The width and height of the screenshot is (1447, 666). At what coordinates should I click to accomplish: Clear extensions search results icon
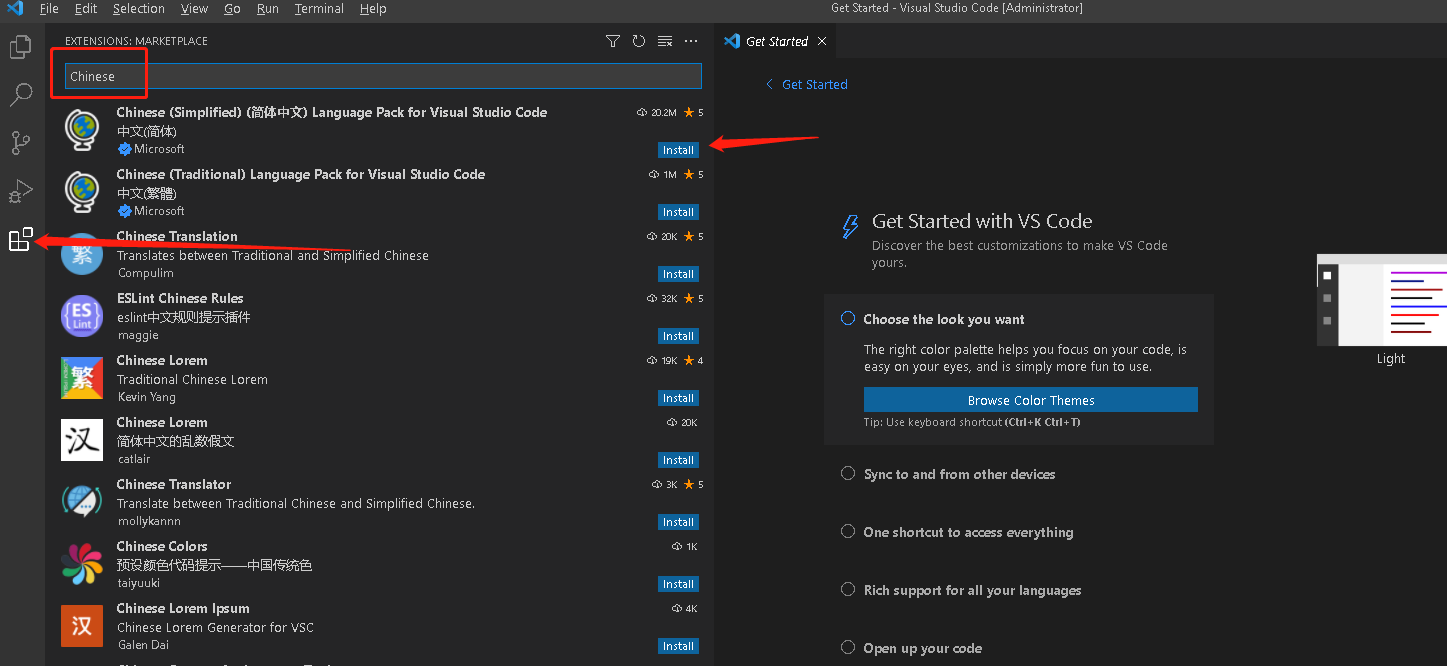pyautogui.click(x=665, y=41)
